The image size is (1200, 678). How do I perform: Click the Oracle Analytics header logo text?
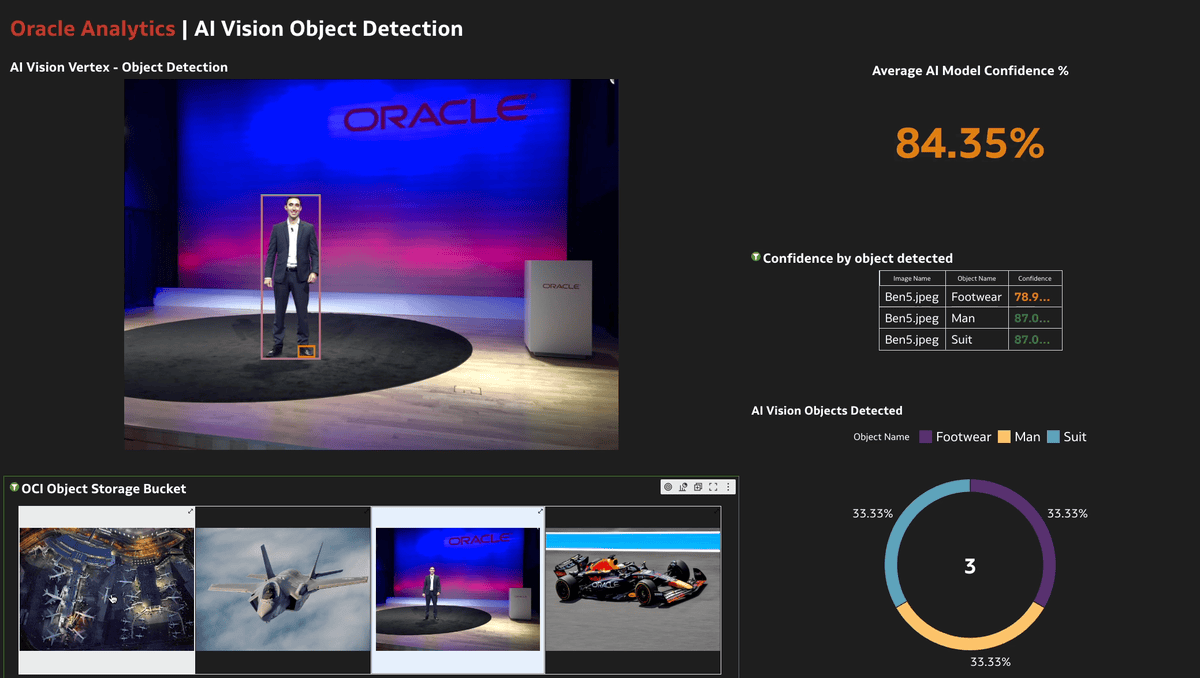(92, 28)
